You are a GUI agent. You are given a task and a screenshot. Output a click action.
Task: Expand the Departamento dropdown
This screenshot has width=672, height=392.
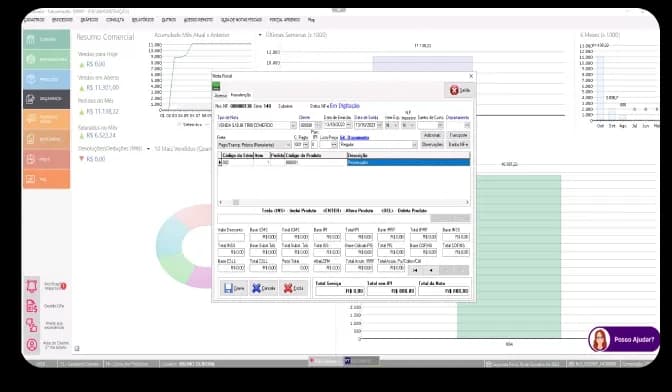(467, 125)
